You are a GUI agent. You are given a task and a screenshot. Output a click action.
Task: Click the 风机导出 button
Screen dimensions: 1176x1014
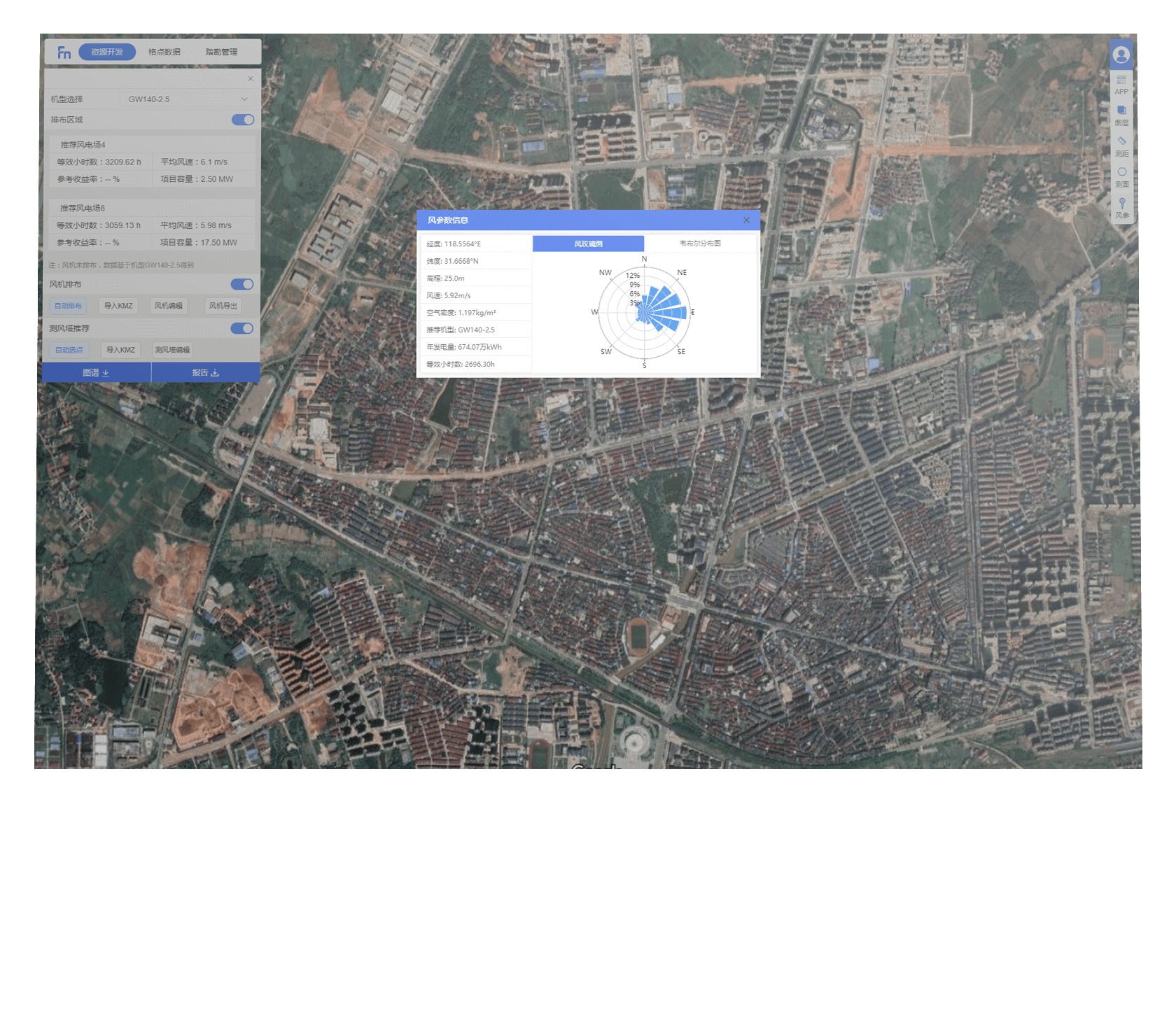[223, 306]
